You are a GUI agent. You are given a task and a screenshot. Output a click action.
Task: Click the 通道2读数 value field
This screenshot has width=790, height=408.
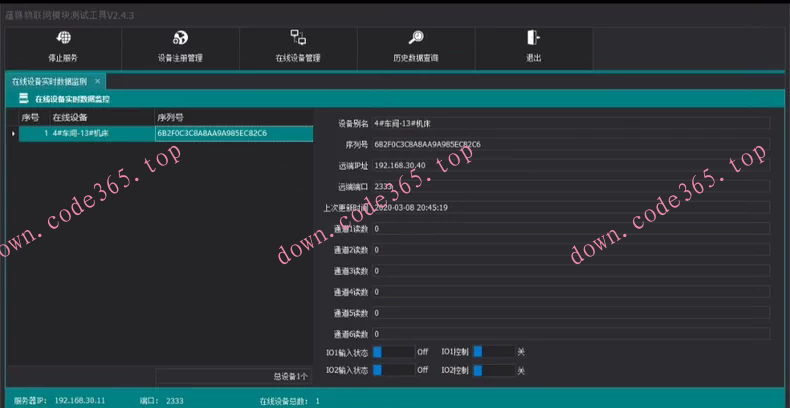[571, 250]
